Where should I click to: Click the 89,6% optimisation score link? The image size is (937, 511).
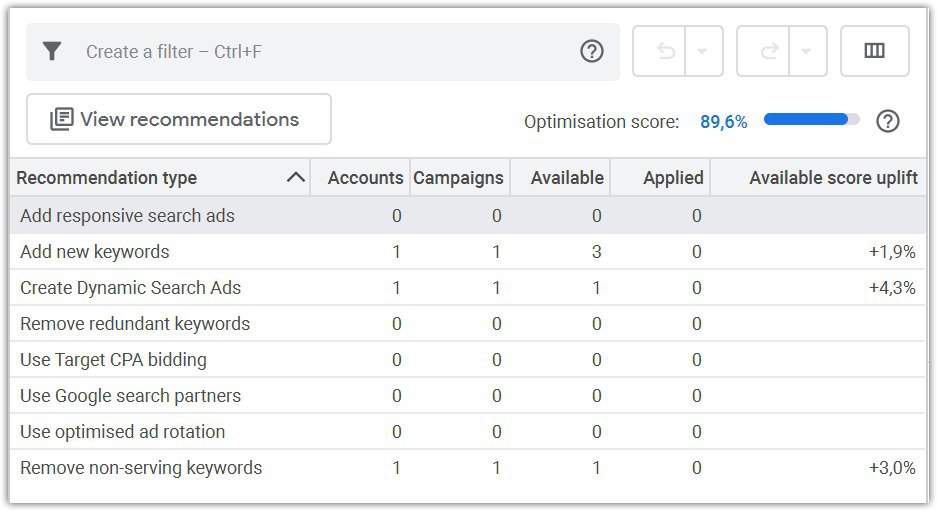click(723, 122)
